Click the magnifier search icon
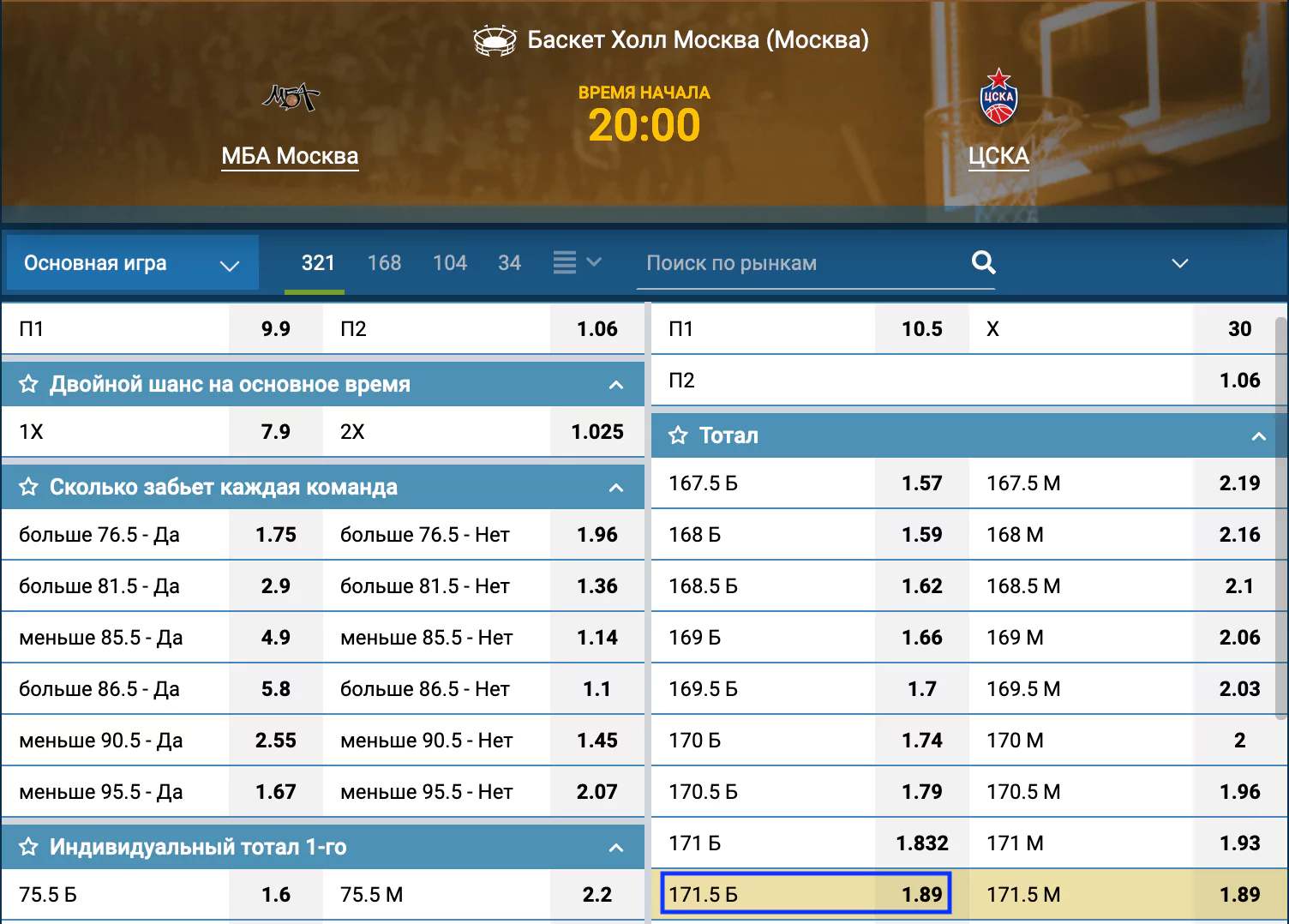This screenshot has width=1289, height=924. coord(984,262)
